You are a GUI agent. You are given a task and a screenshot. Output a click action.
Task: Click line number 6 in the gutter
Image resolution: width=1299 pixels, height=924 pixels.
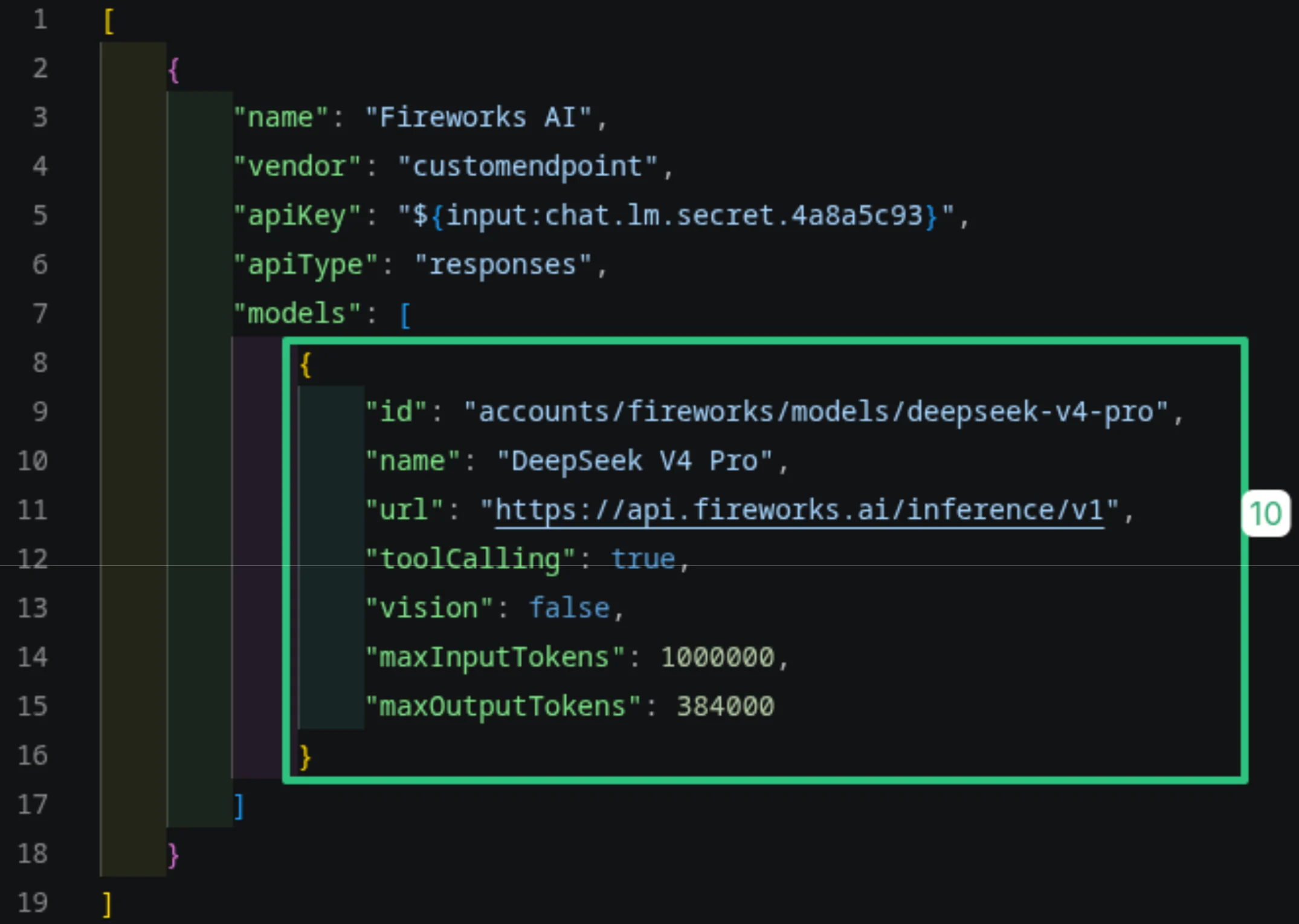(40, 265)
